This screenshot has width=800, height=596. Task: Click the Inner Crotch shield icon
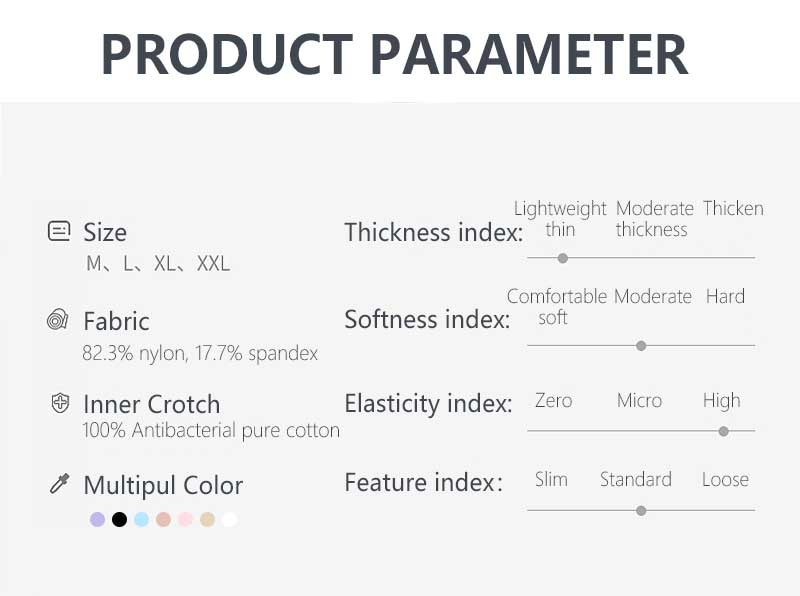pos(60,403)
